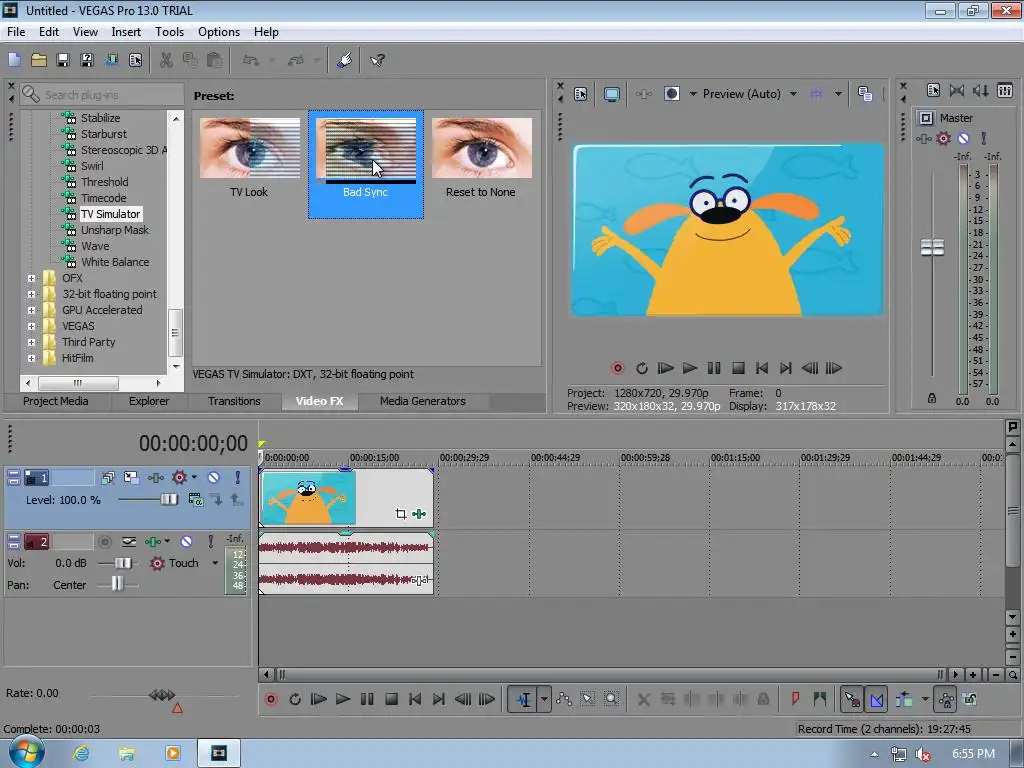This screenshot has width=1024, height=768.
Task: Click the Record button under the preview
Action: pos(617,368)
